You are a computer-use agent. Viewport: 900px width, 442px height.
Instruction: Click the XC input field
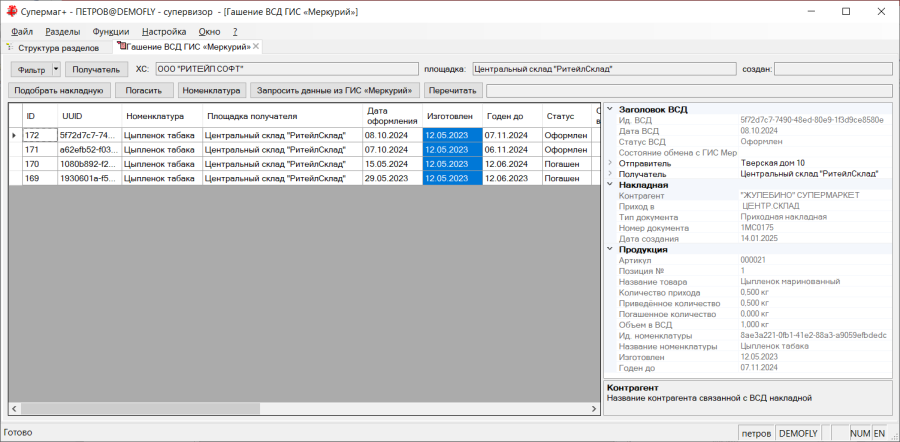287,69
